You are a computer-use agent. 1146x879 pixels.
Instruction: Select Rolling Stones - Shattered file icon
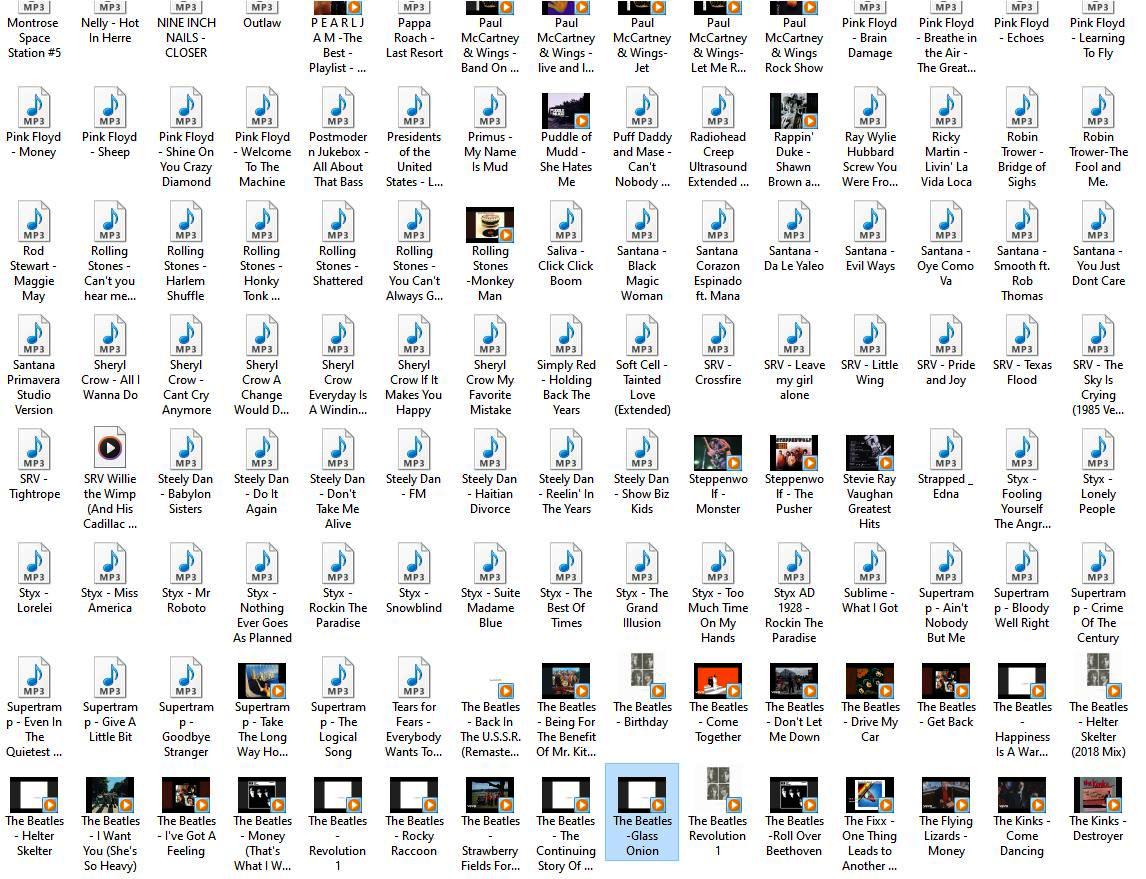click(x=338, y=222)
